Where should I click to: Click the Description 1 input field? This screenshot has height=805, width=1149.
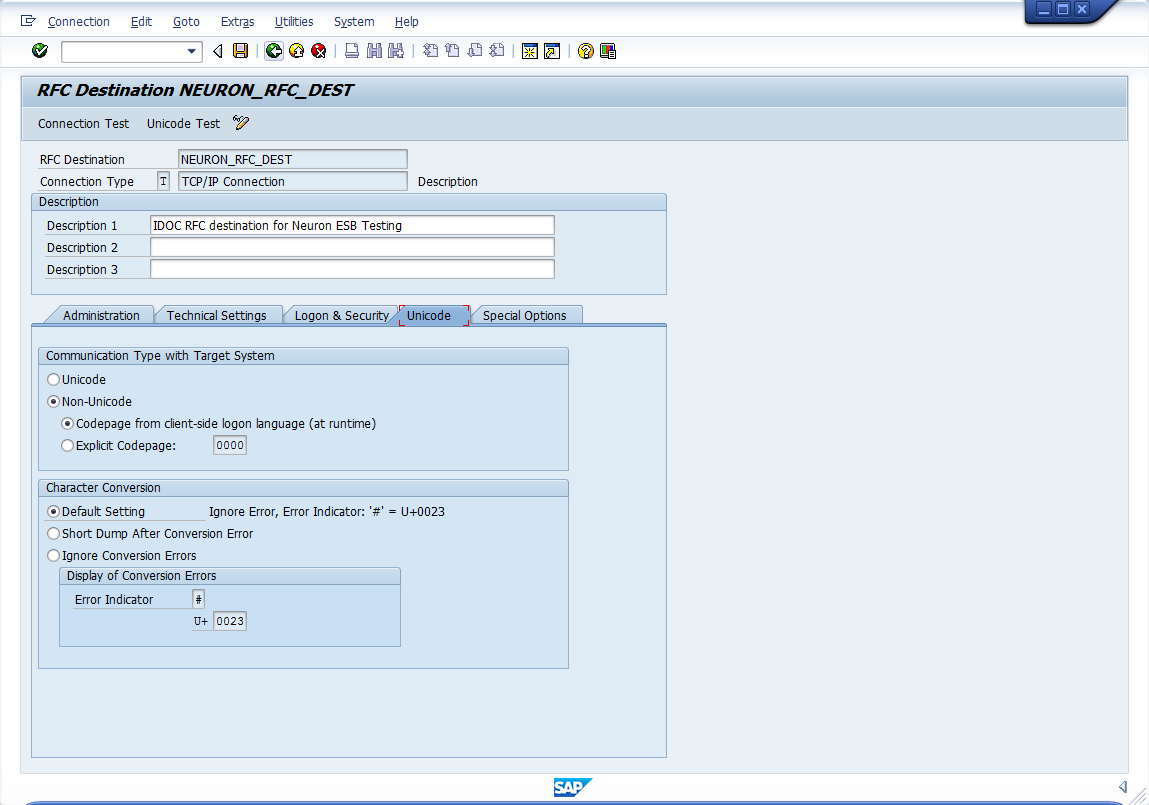pos(352,226)
